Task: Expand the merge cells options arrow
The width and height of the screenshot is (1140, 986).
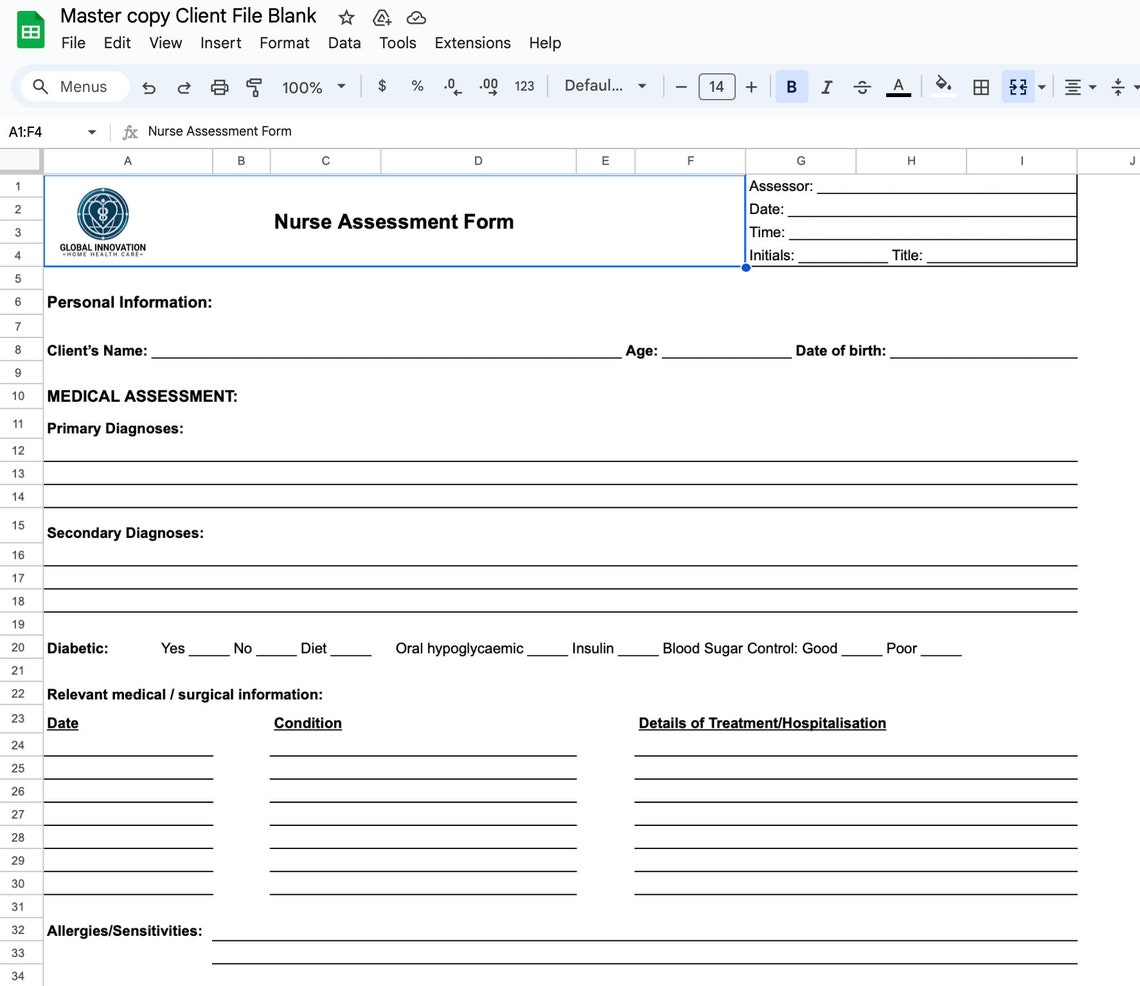Action: tap(1041, 87)
